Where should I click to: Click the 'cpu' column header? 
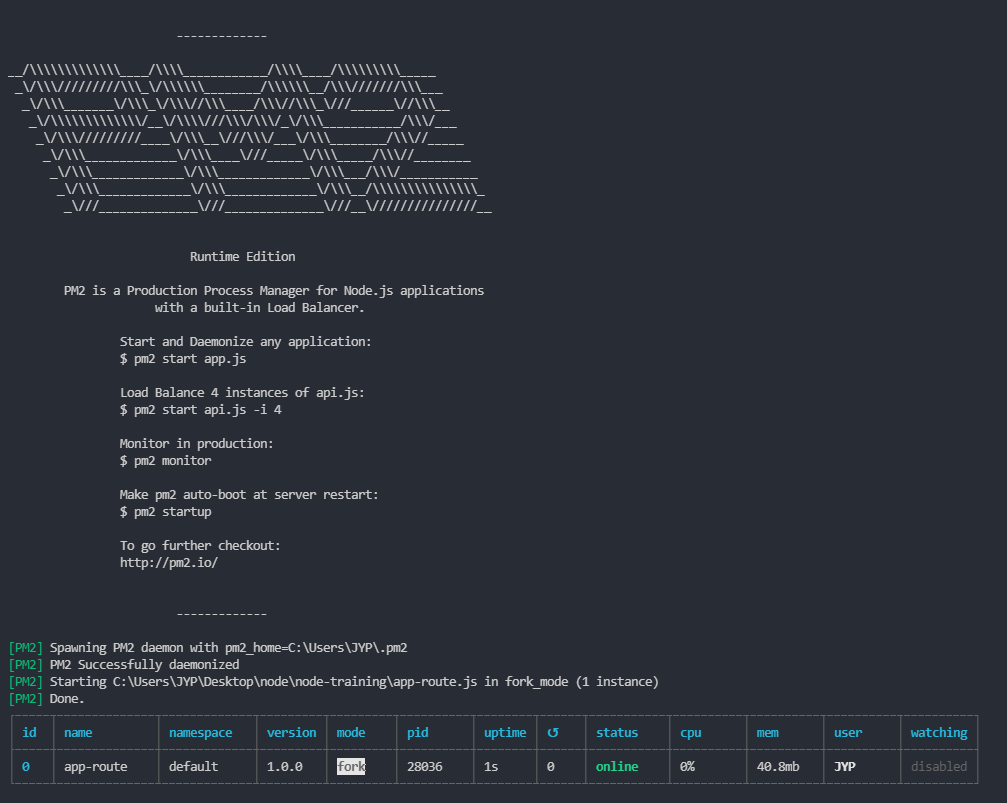(691, 733)
